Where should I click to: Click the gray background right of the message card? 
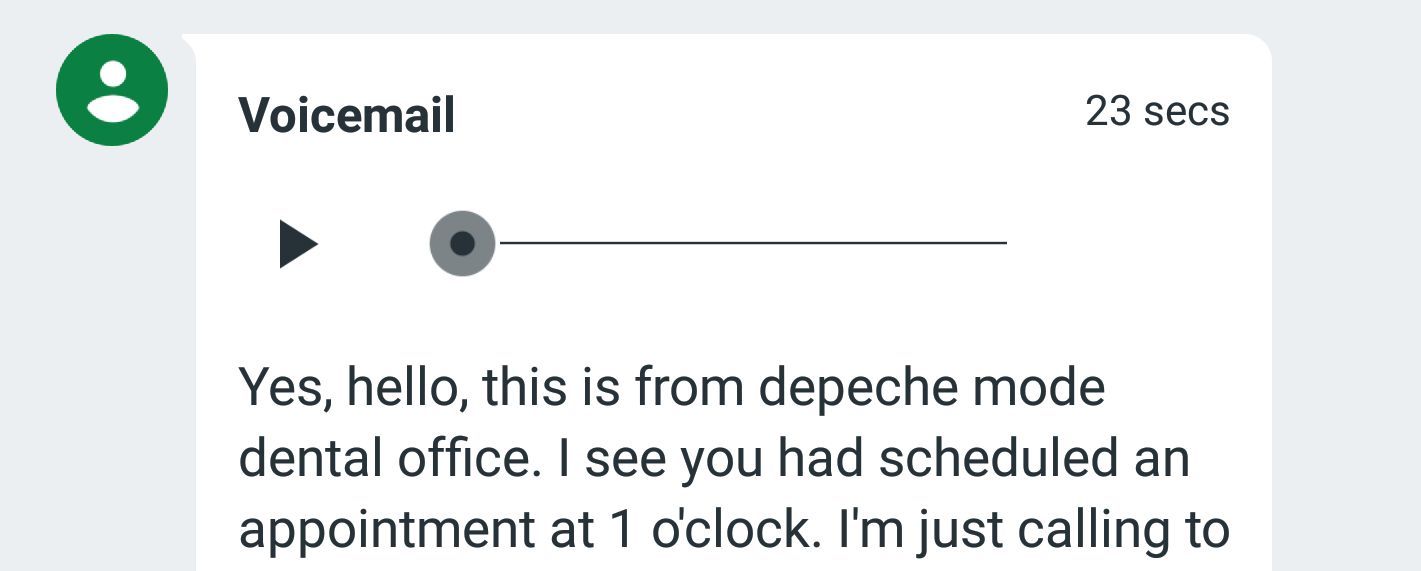point(1345,300)
